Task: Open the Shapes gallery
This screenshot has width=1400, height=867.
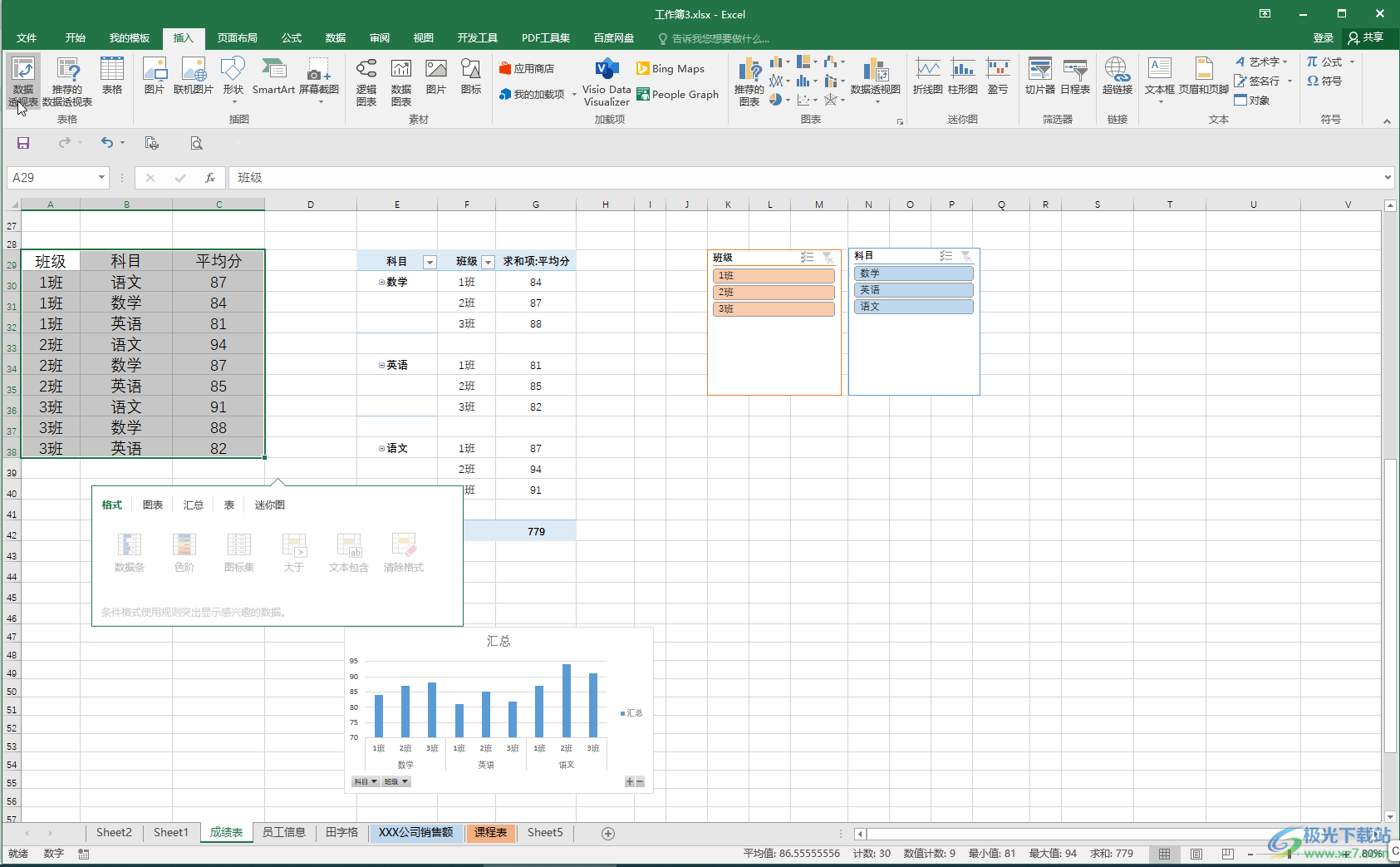Action: (233, 80)
